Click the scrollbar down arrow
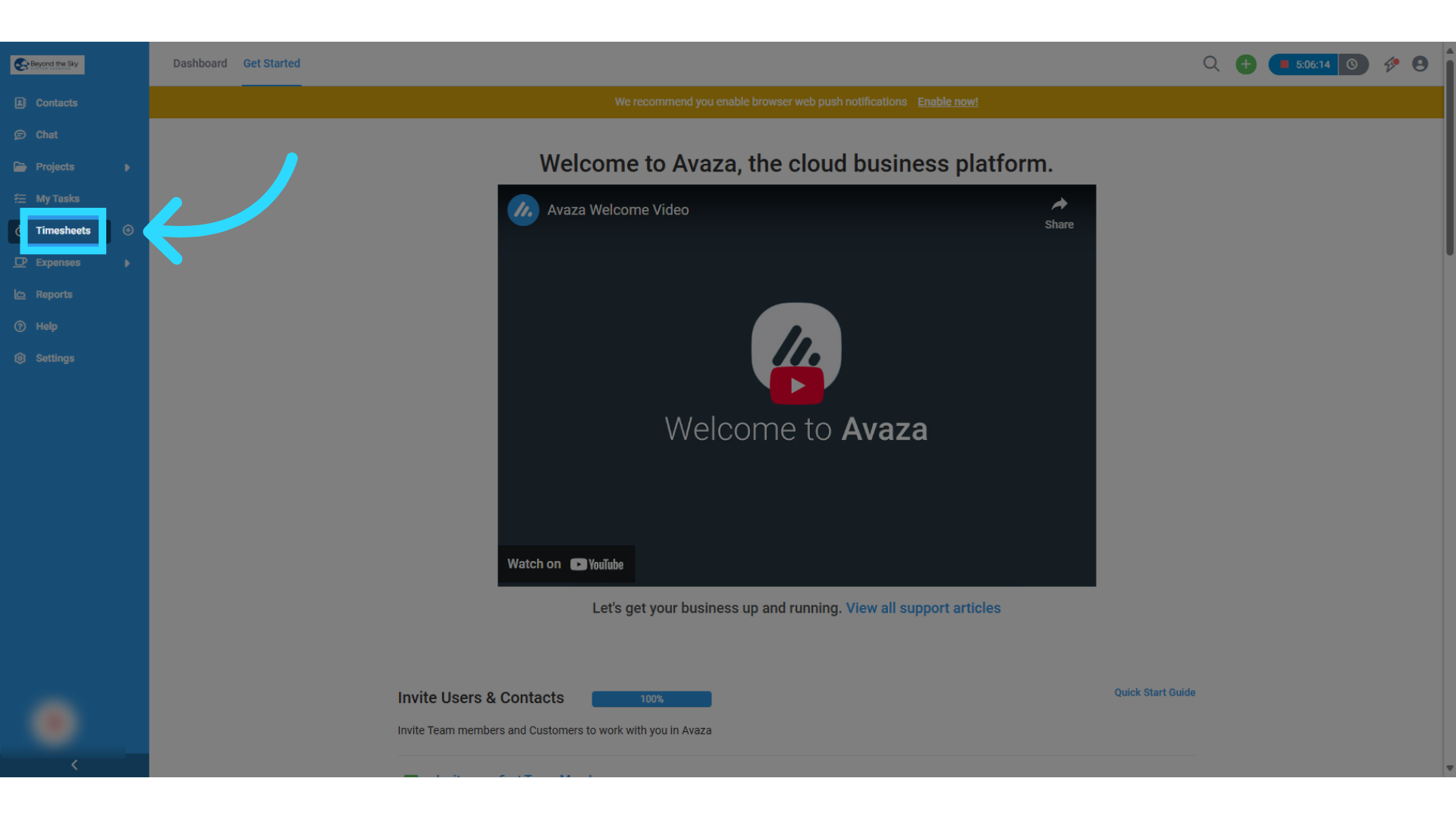Viewport: 1456px width, 819px height. tap(1450, 768)
